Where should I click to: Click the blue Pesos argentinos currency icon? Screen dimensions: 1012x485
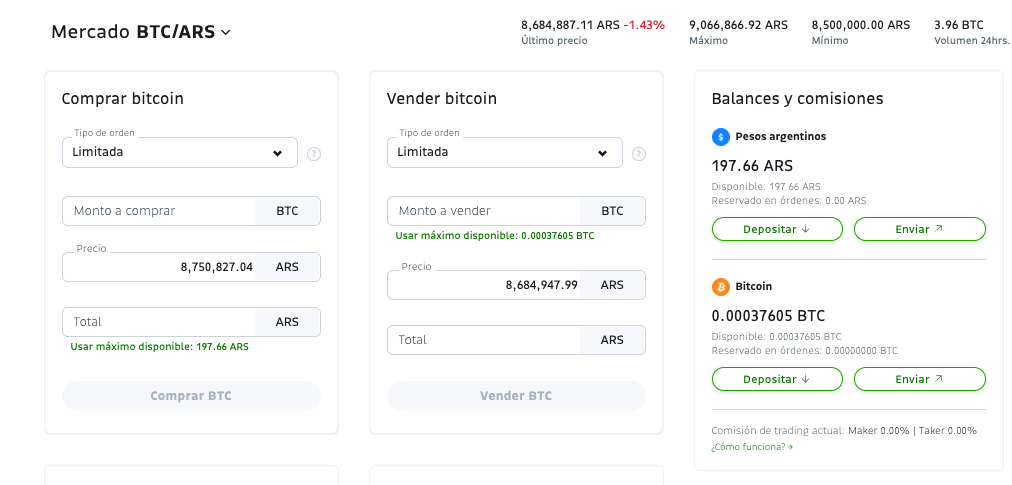(720, 136)
